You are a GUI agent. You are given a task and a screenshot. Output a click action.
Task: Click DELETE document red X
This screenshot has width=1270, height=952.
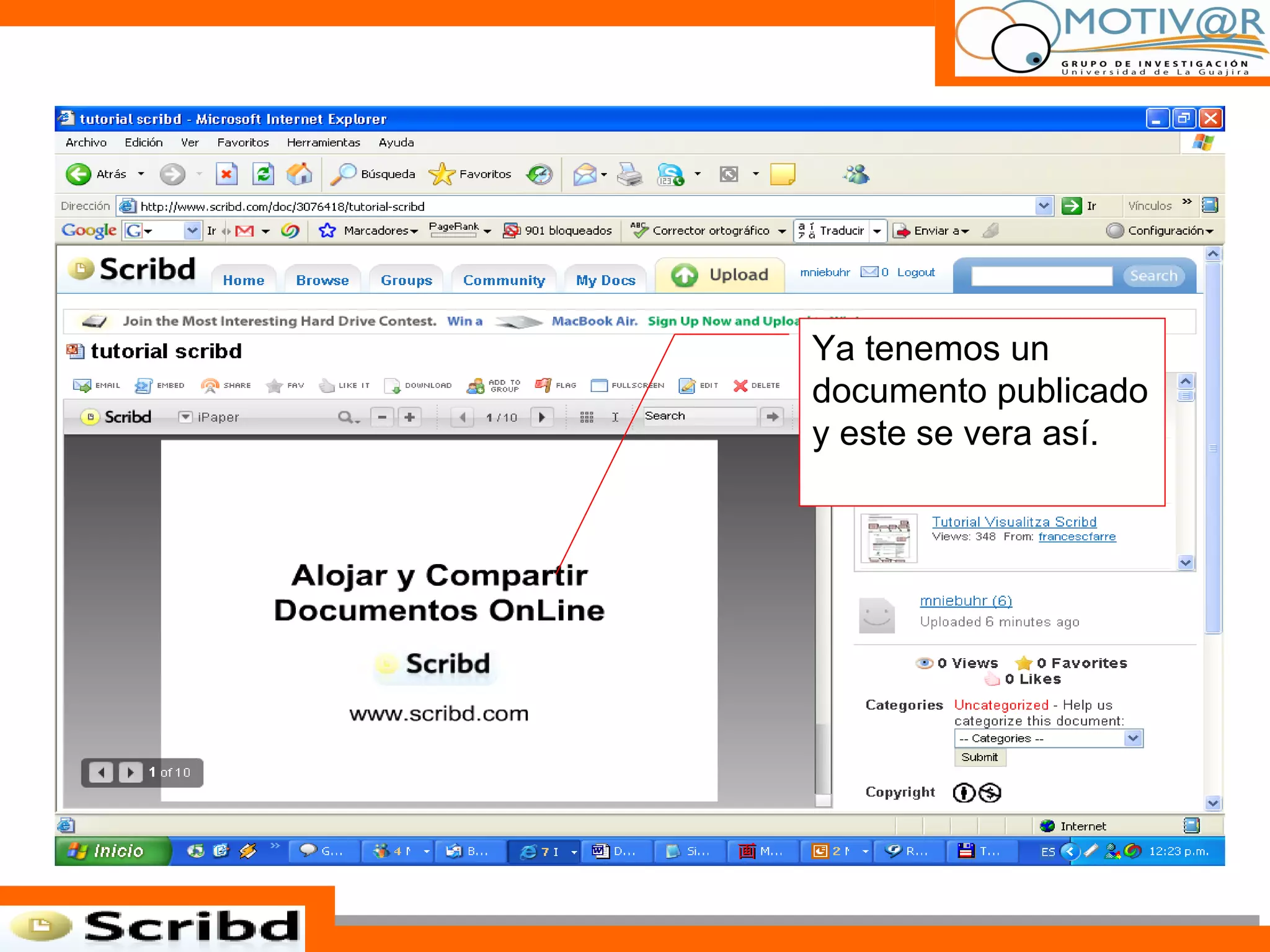click(x=757, y=386)
